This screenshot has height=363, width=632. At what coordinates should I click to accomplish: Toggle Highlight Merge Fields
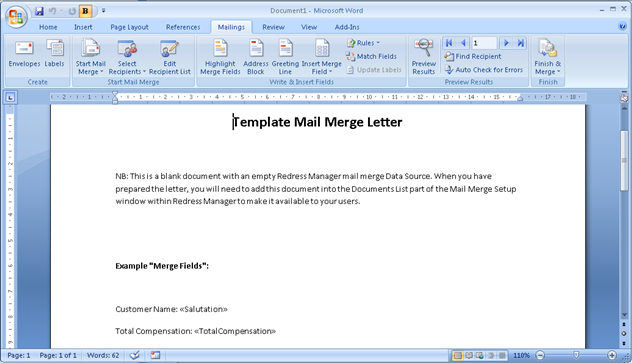(220, 57)
